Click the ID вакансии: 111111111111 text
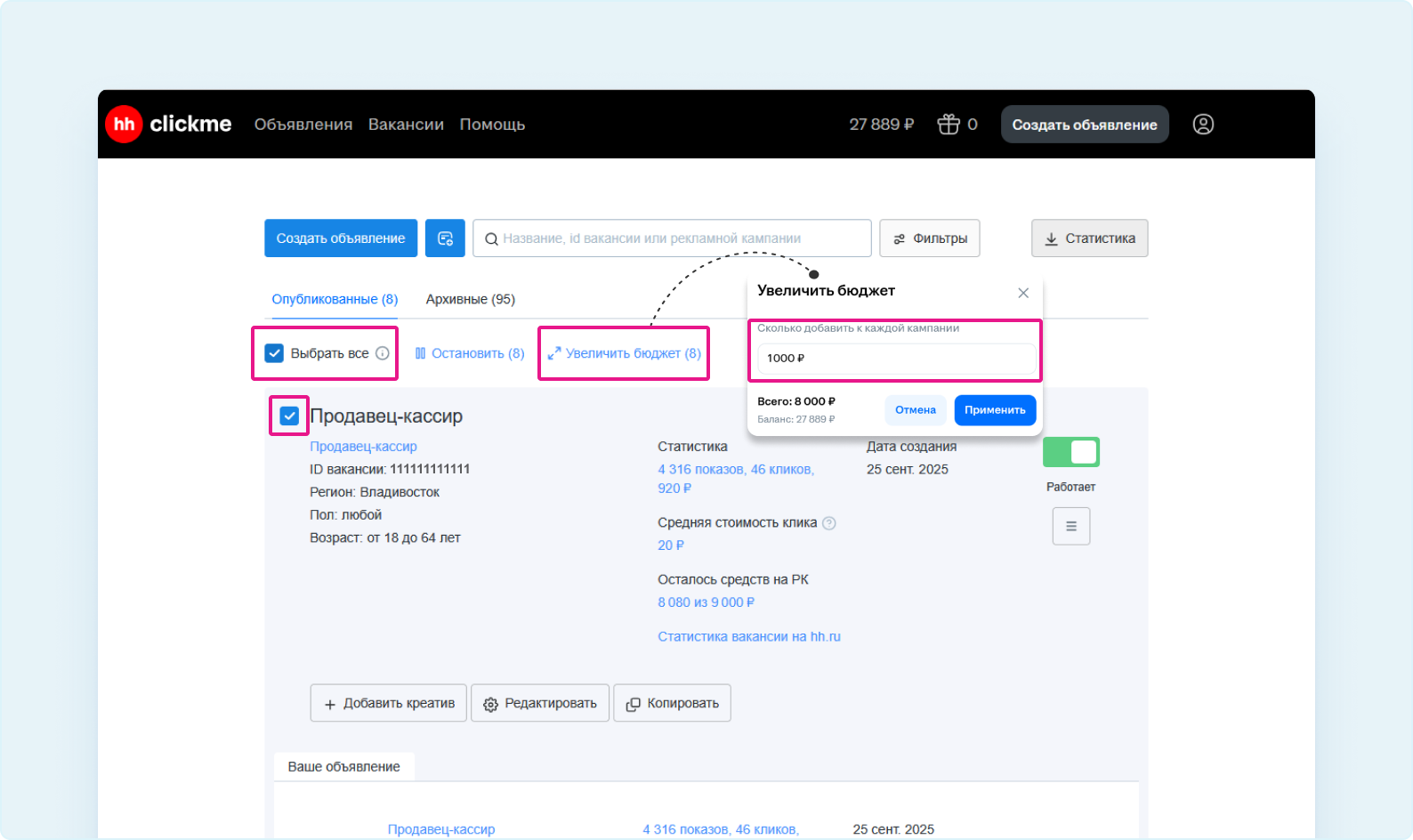This screenshot has width=1413, height=840. tap(390, 469)
